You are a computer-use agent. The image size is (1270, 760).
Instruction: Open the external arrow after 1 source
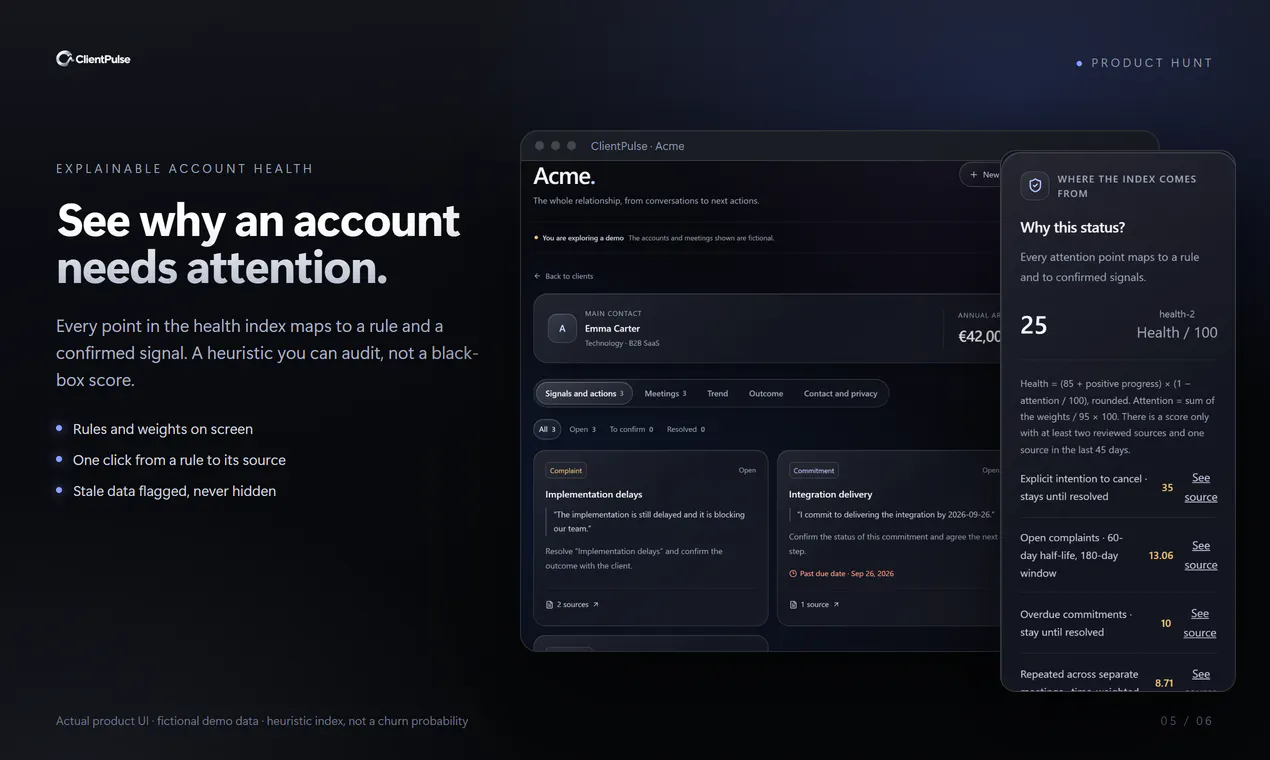(836, 605)
